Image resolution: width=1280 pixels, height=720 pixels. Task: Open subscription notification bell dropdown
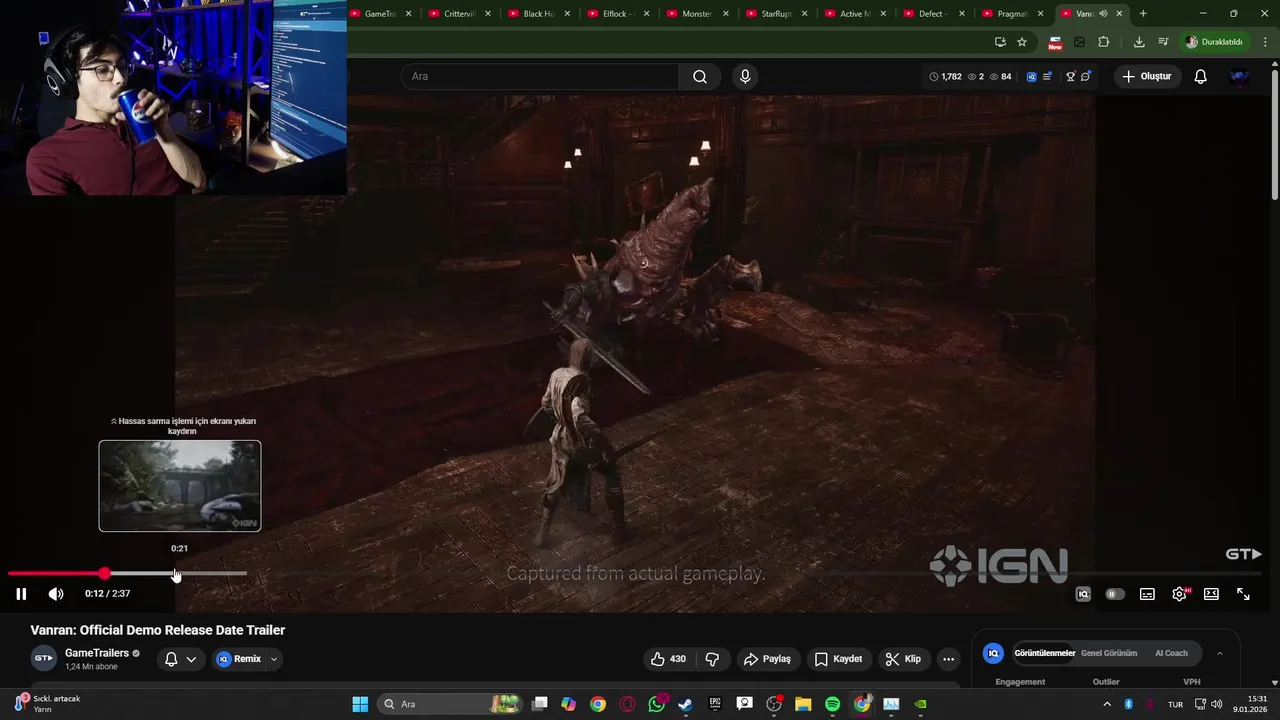(180, 659)
